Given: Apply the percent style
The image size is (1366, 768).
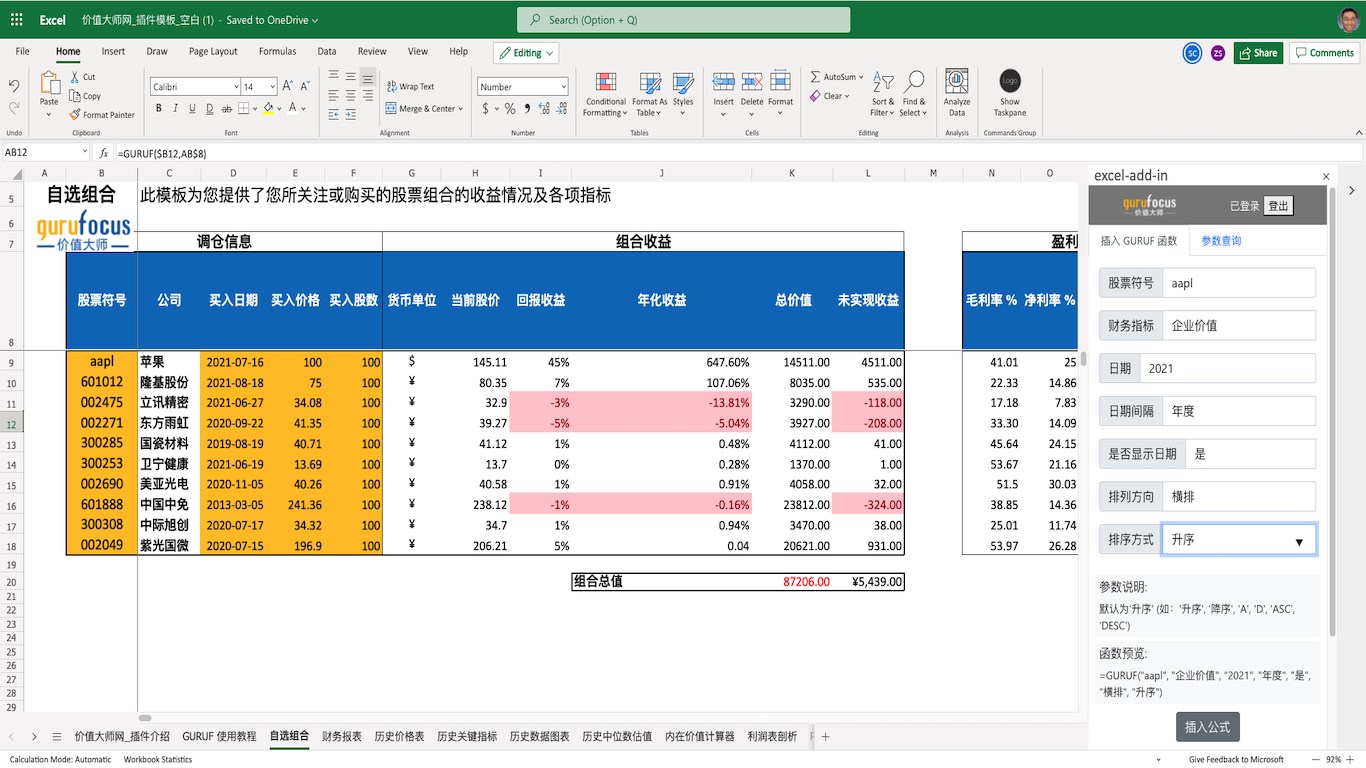Looking at the screenshot, I should 510,108.
